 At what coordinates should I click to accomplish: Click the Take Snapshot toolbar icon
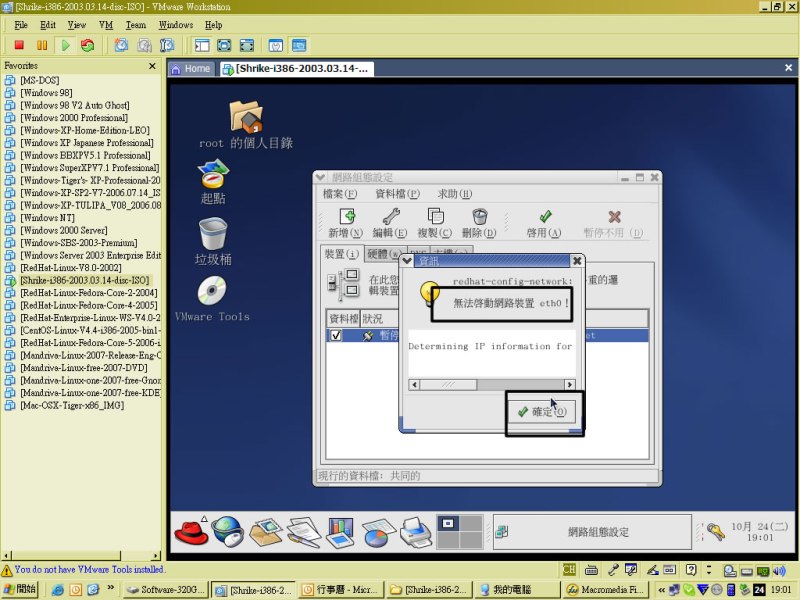coord(121,45)
